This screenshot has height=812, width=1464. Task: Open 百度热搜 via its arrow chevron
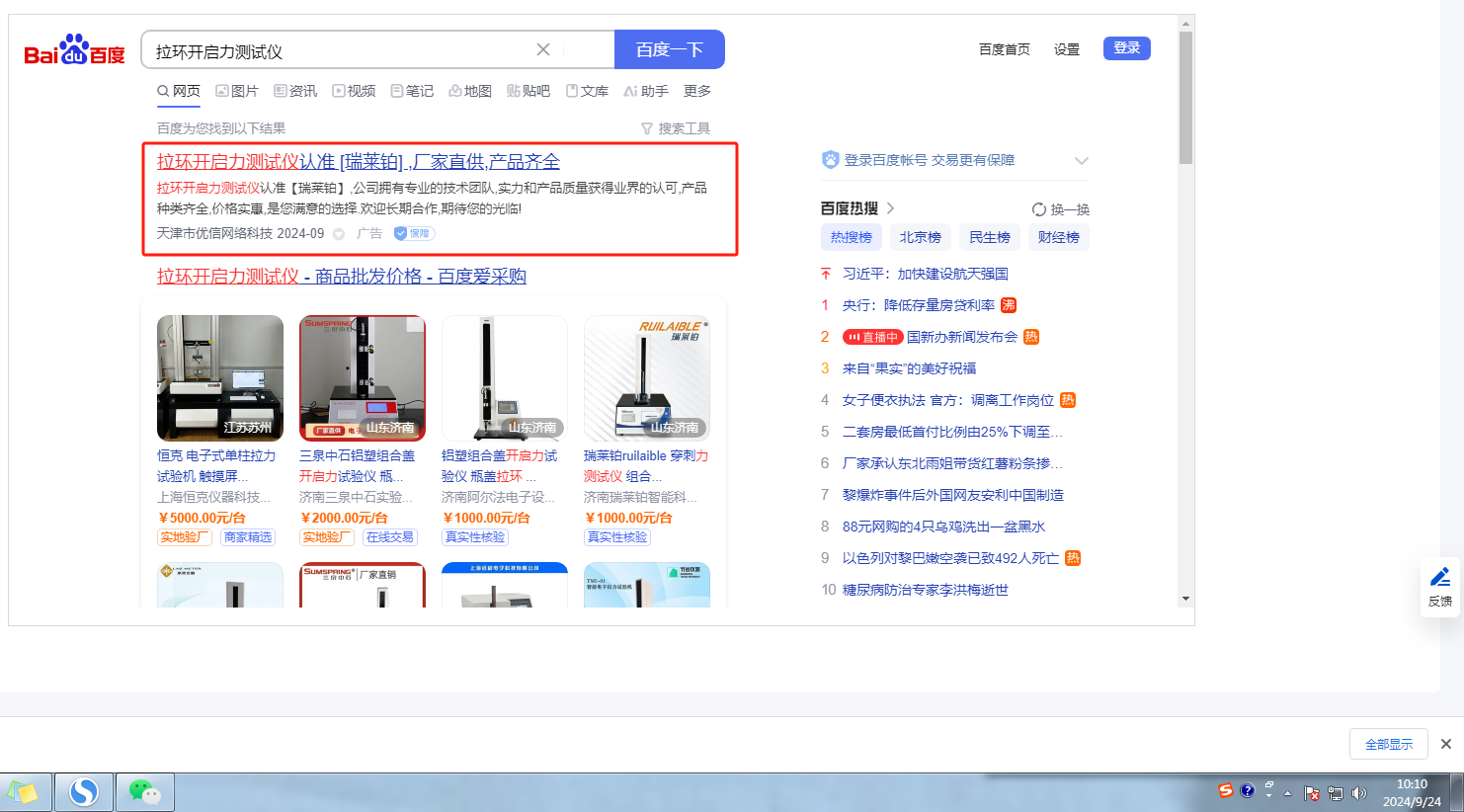(890, 208)
